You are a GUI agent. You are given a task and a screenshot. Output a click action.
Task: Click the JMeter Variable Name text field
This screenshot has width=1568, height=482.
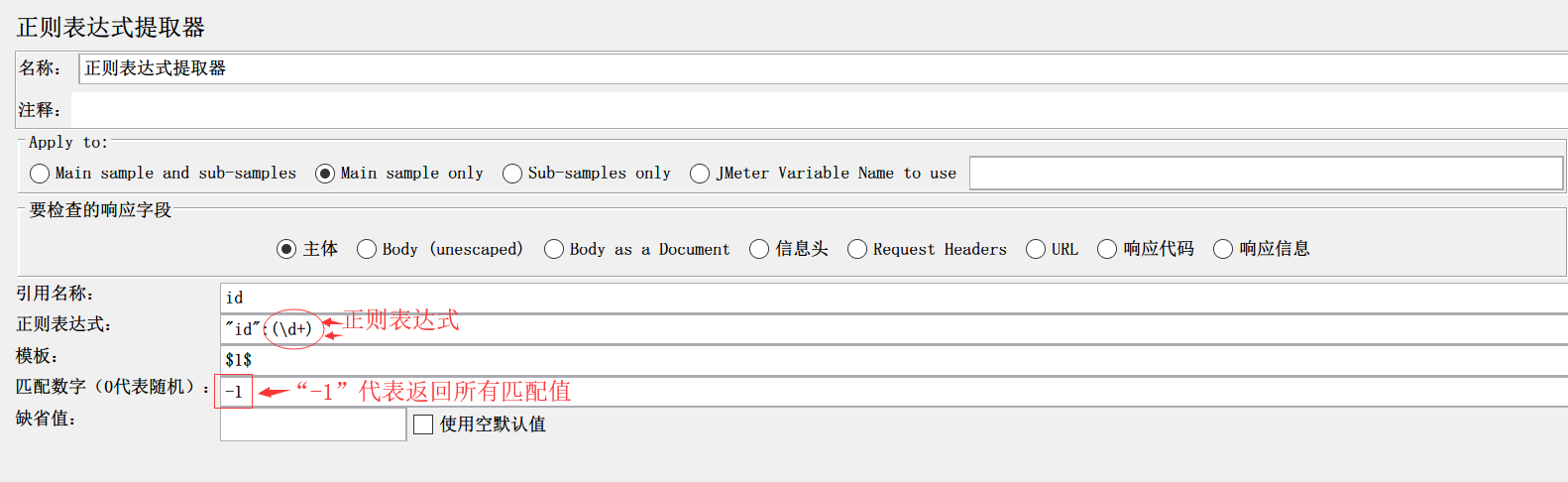pyautogui.click(x=1265, y=173)
